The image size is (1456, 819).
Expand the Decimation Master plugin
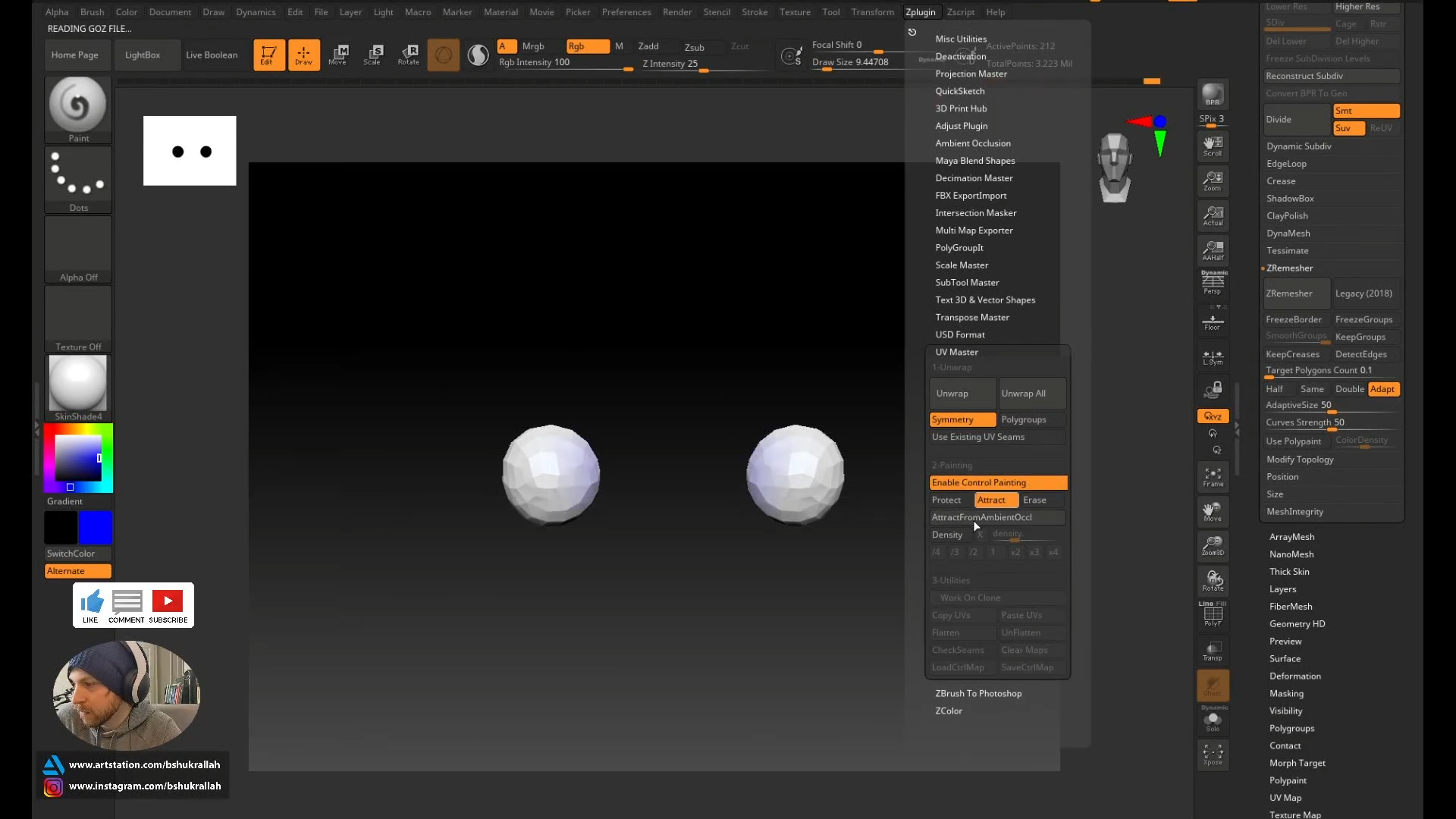pyautogui.click(x=974, y=178)
